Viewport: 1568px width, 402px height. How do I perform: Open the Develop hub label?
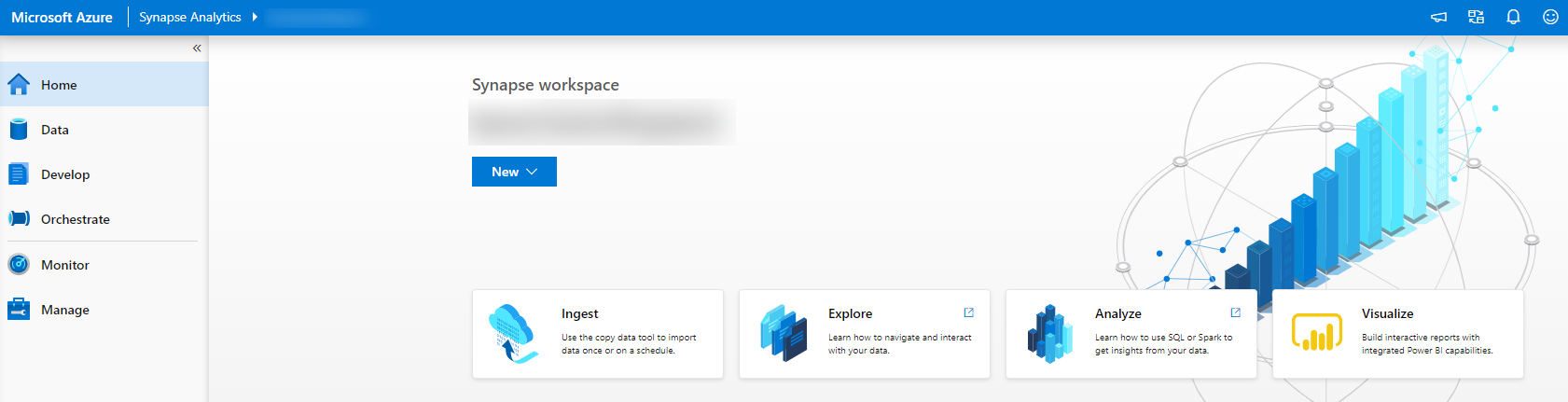tap(65, 174)
